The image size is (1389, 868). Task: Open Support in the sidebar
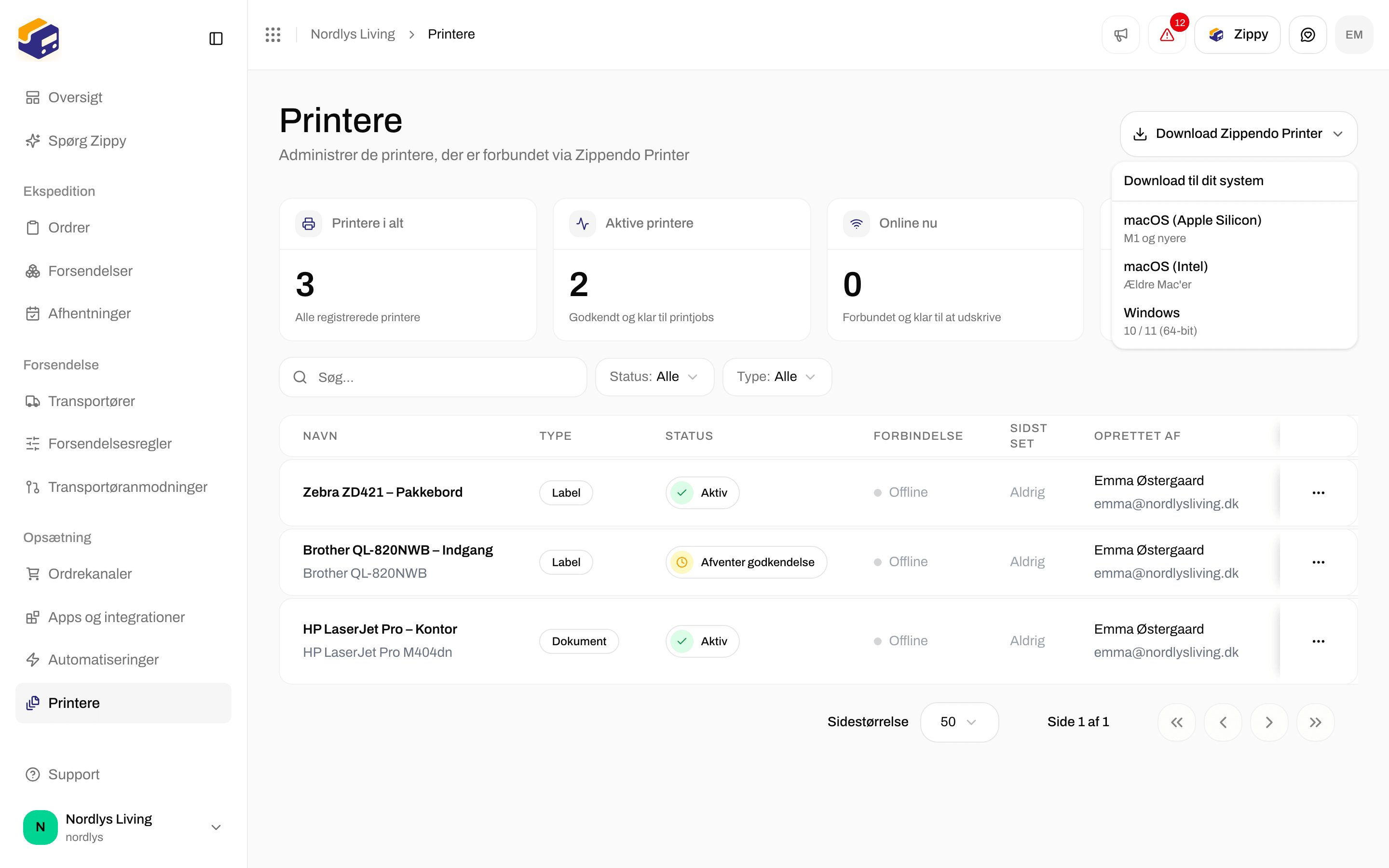point(123,774)
